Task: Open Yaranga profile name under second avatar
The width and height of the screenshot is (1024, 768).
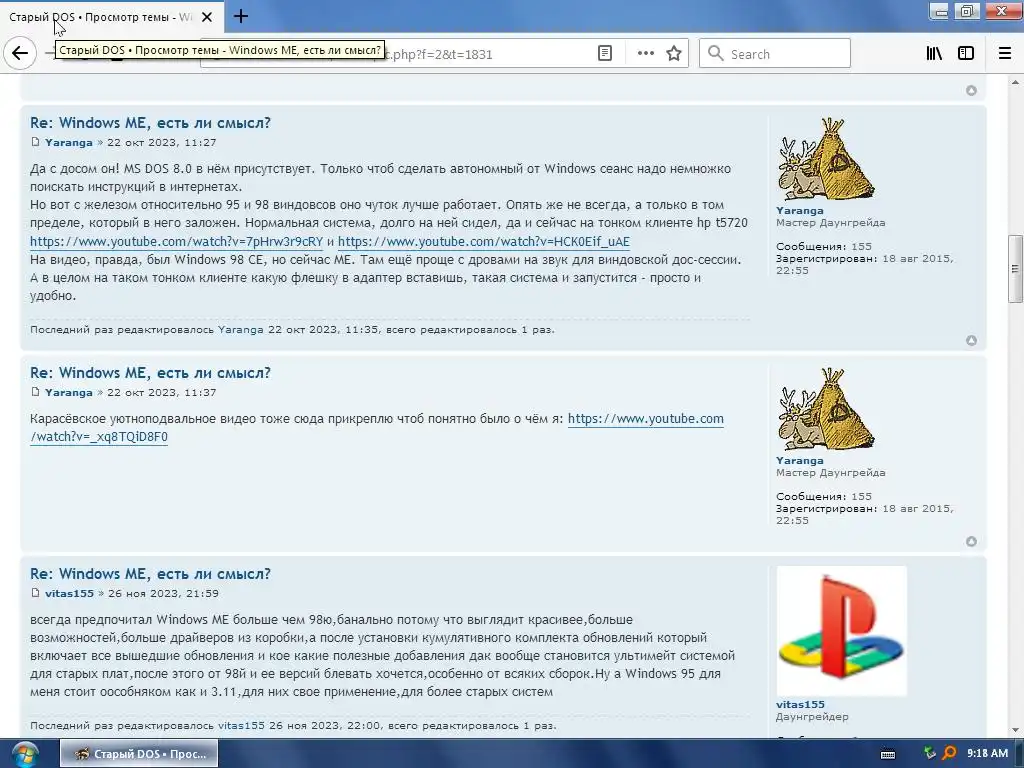Action: (799, 461)
